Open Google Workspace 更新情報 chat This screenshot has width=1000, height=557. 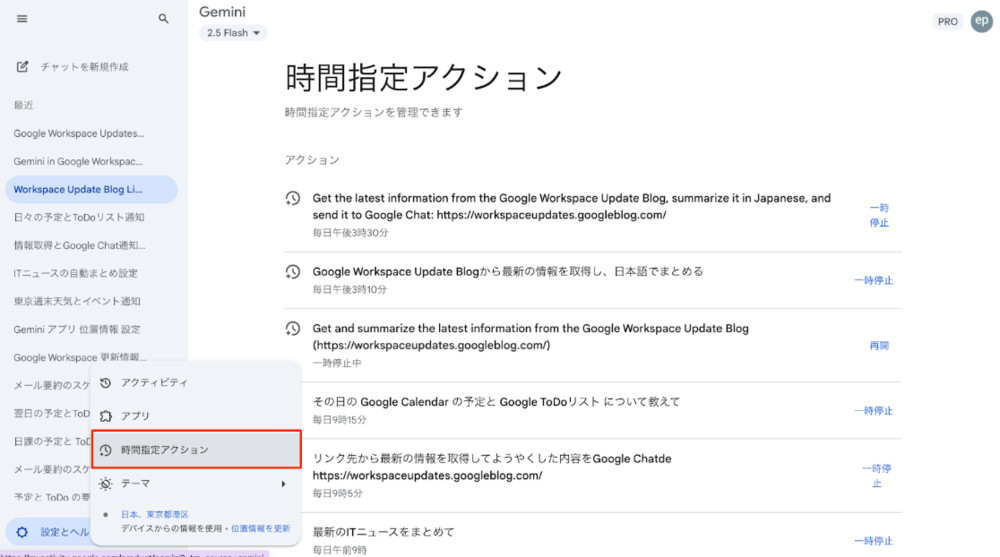tap(80, 357)
